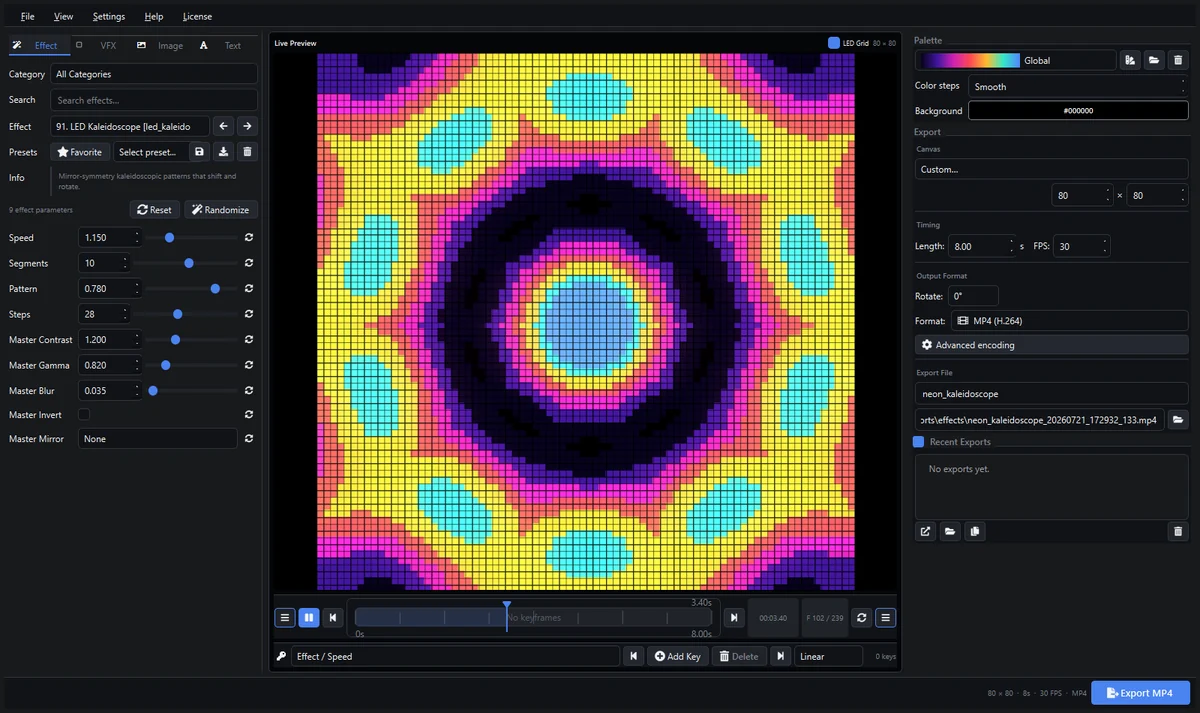Toggle looping with the refresh icon on the timeline
Image resolution: width=1200 pixels, height=713 pixels.
tap(862, 618)
